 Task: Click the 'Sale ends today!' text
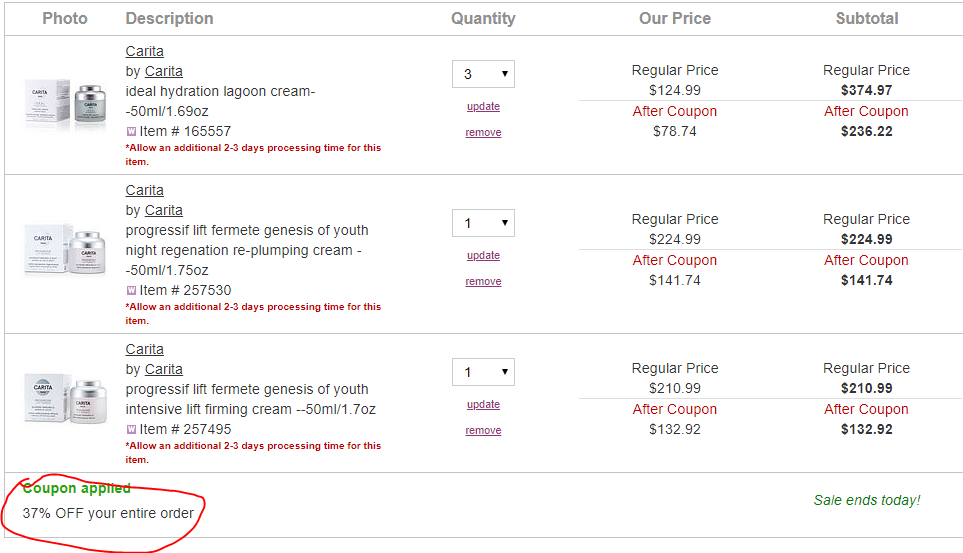866,500
